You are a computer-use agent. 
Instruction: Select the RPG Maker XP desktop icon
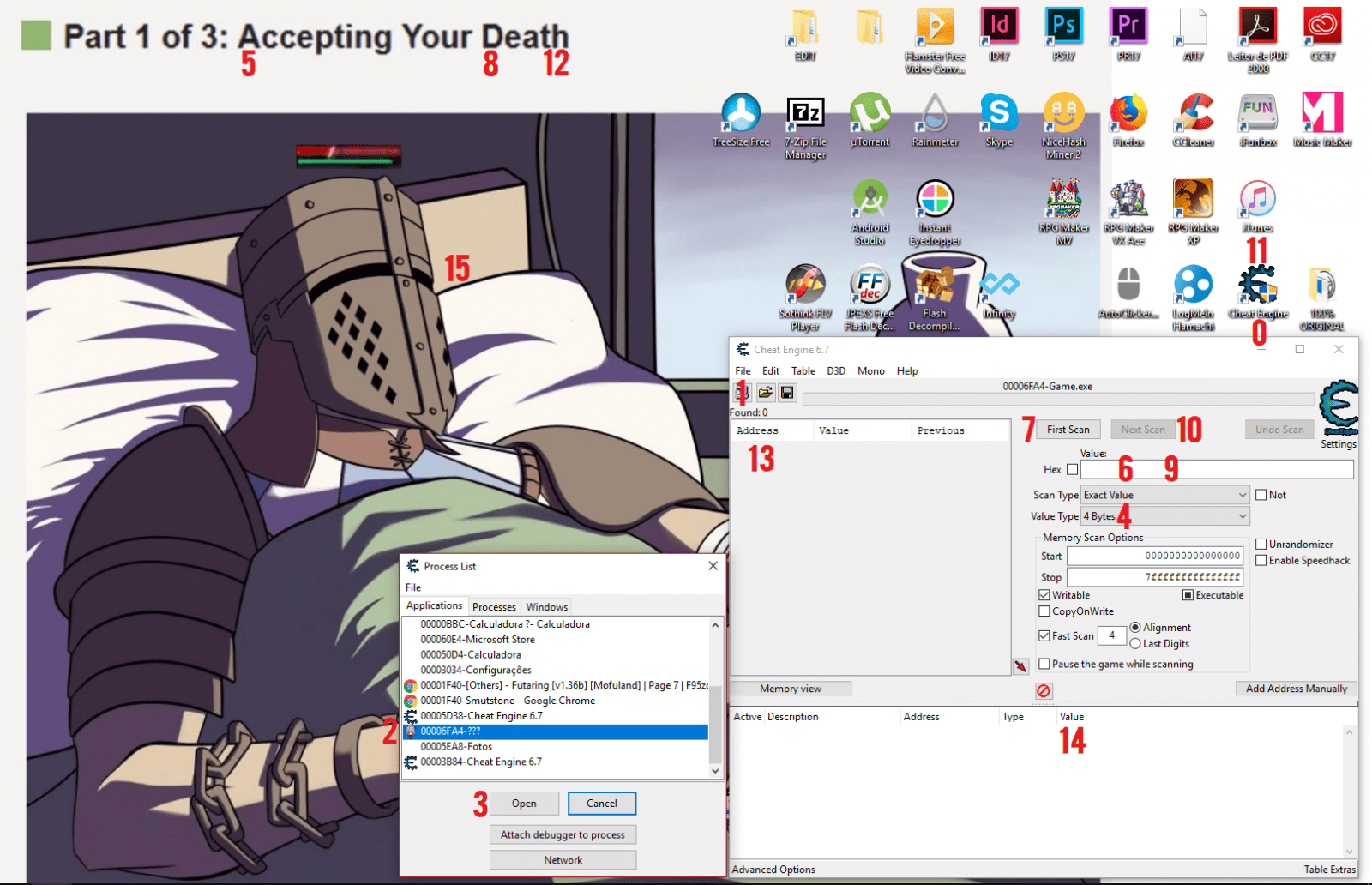coord(1194,213)
